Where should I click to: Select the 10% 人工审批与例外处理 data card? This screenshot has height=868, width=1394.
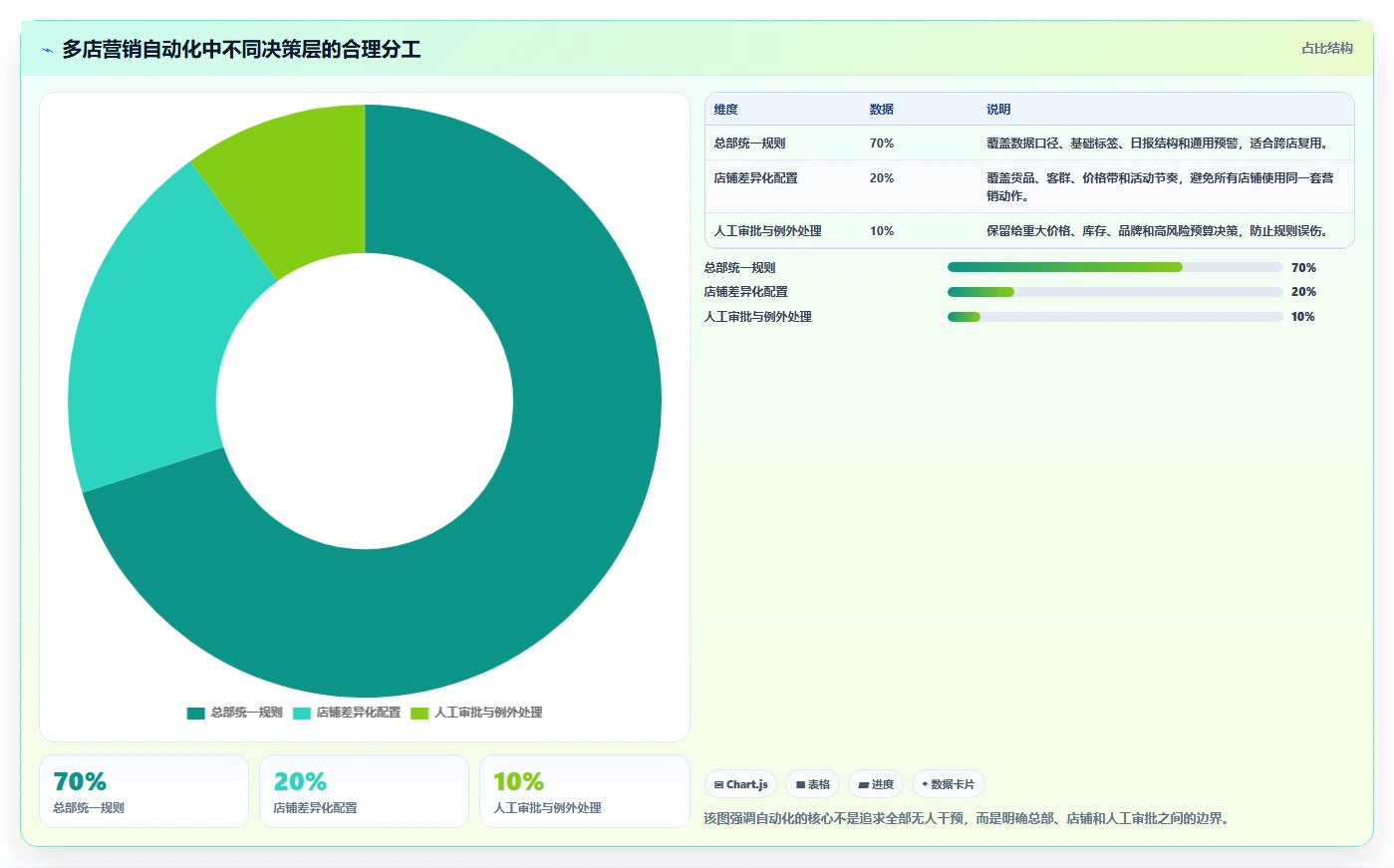[584, 791]
